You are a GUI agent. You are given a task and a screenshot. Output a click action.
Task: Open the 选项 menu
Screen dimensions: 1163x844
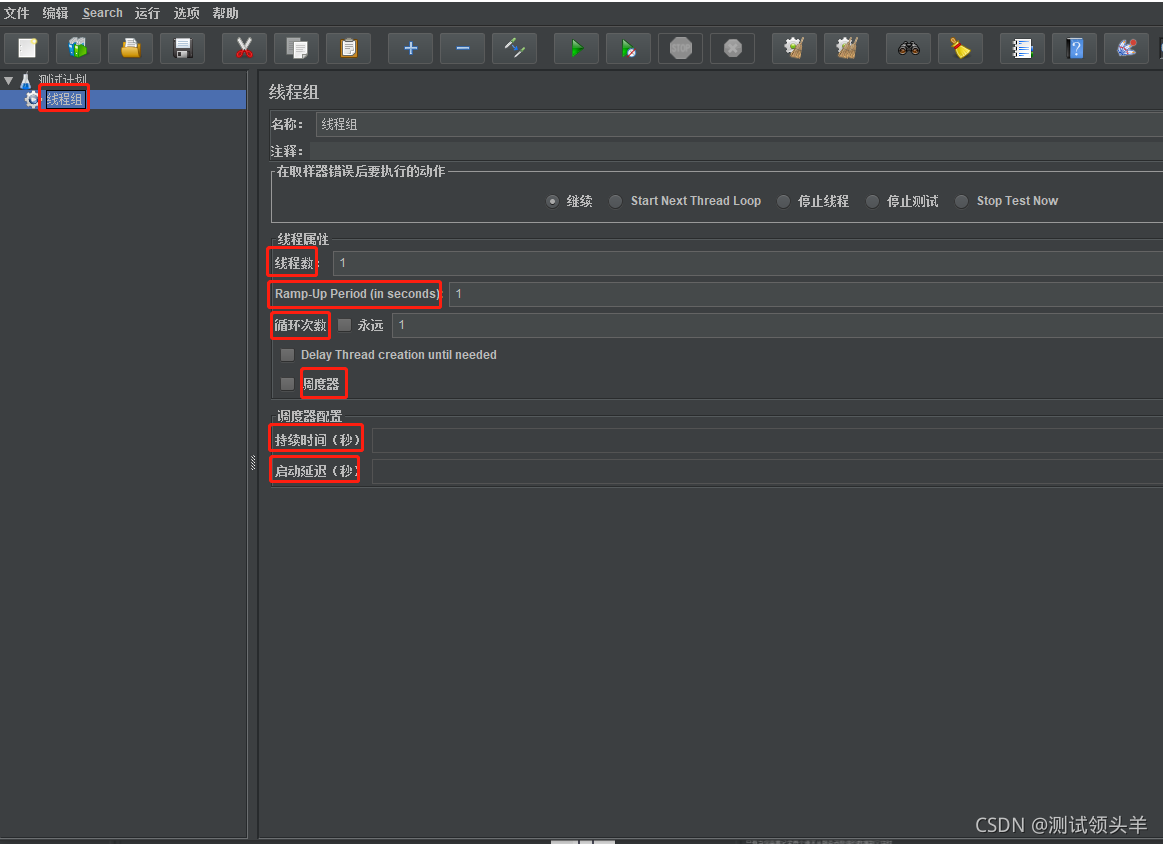point(186,13)
